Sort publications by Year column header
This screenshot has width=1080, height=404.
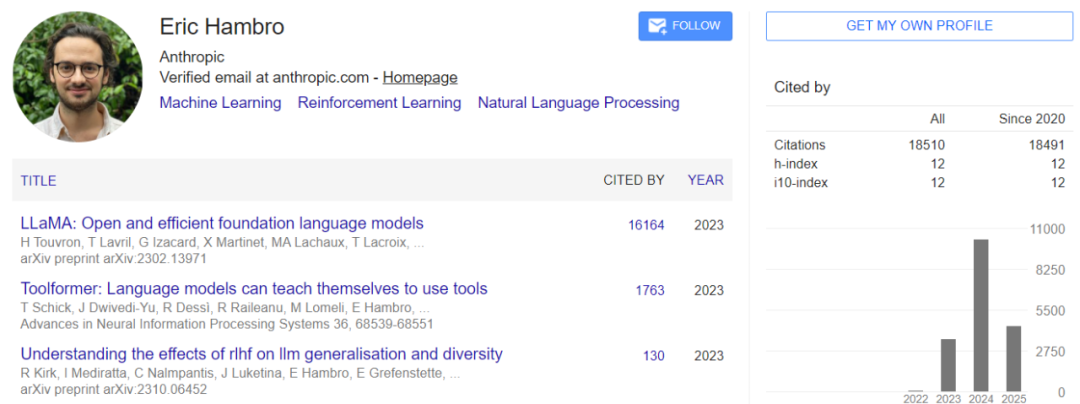pos(705,181)
